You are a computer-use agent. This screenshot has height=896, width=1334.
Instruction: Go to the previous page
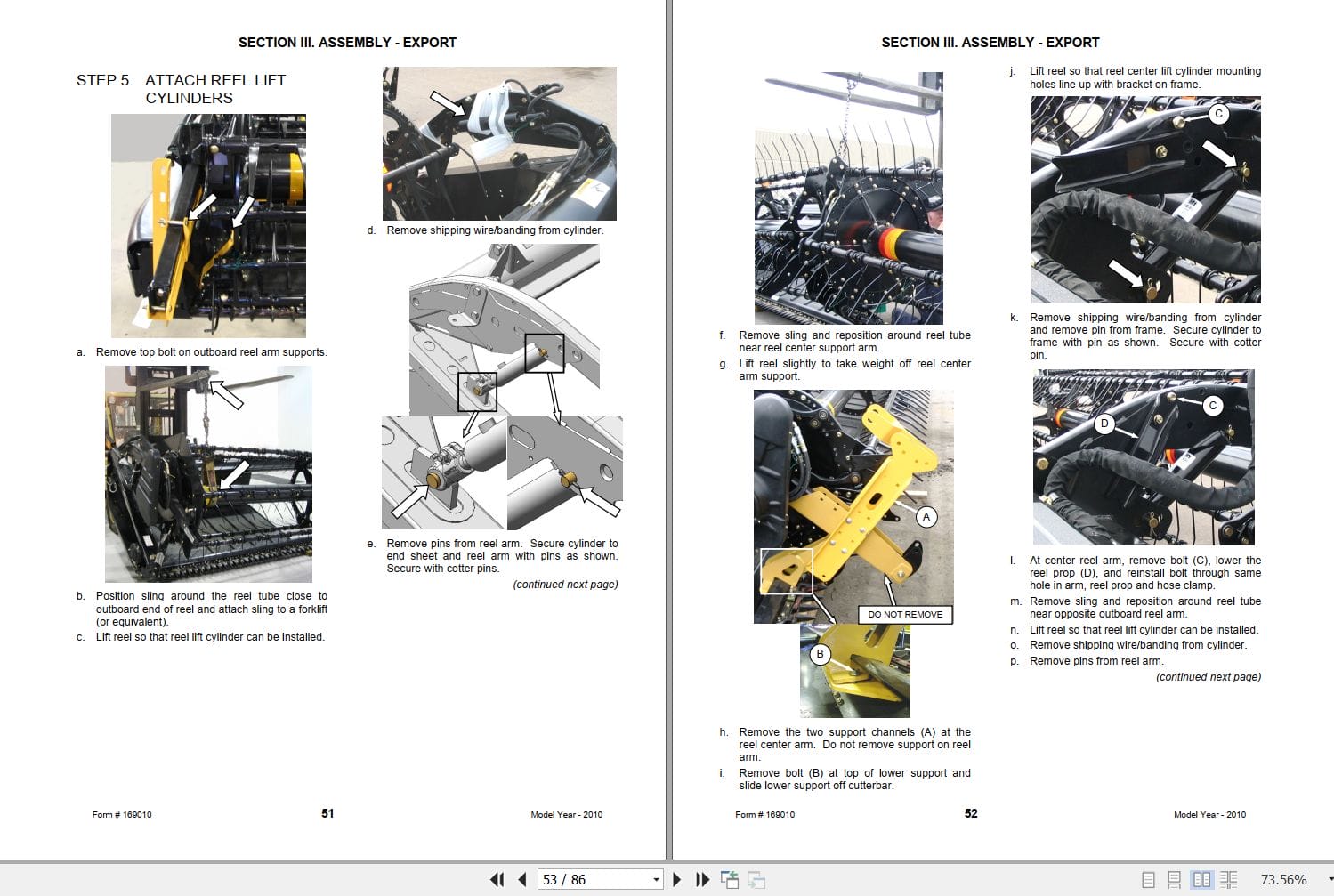click(x=521, y=879)
